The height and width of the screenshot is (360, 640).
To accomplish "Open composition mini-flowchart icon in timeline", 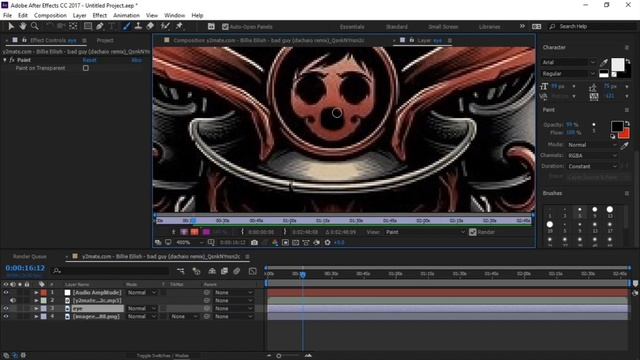I will pyautogui.click(x=180, y=271).
